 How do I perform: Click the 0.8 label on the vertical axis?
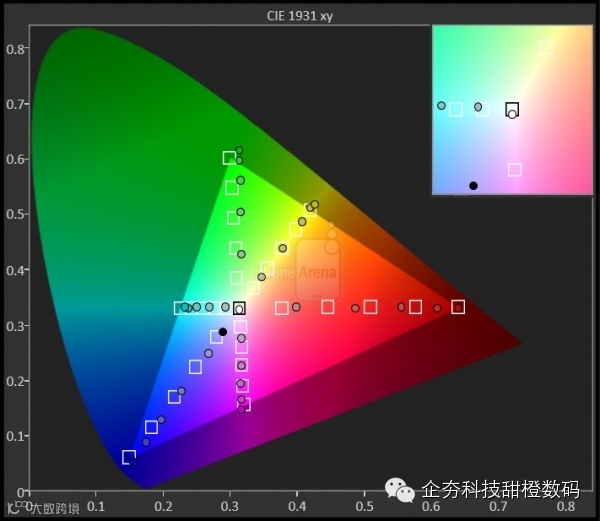coord(16,49)
